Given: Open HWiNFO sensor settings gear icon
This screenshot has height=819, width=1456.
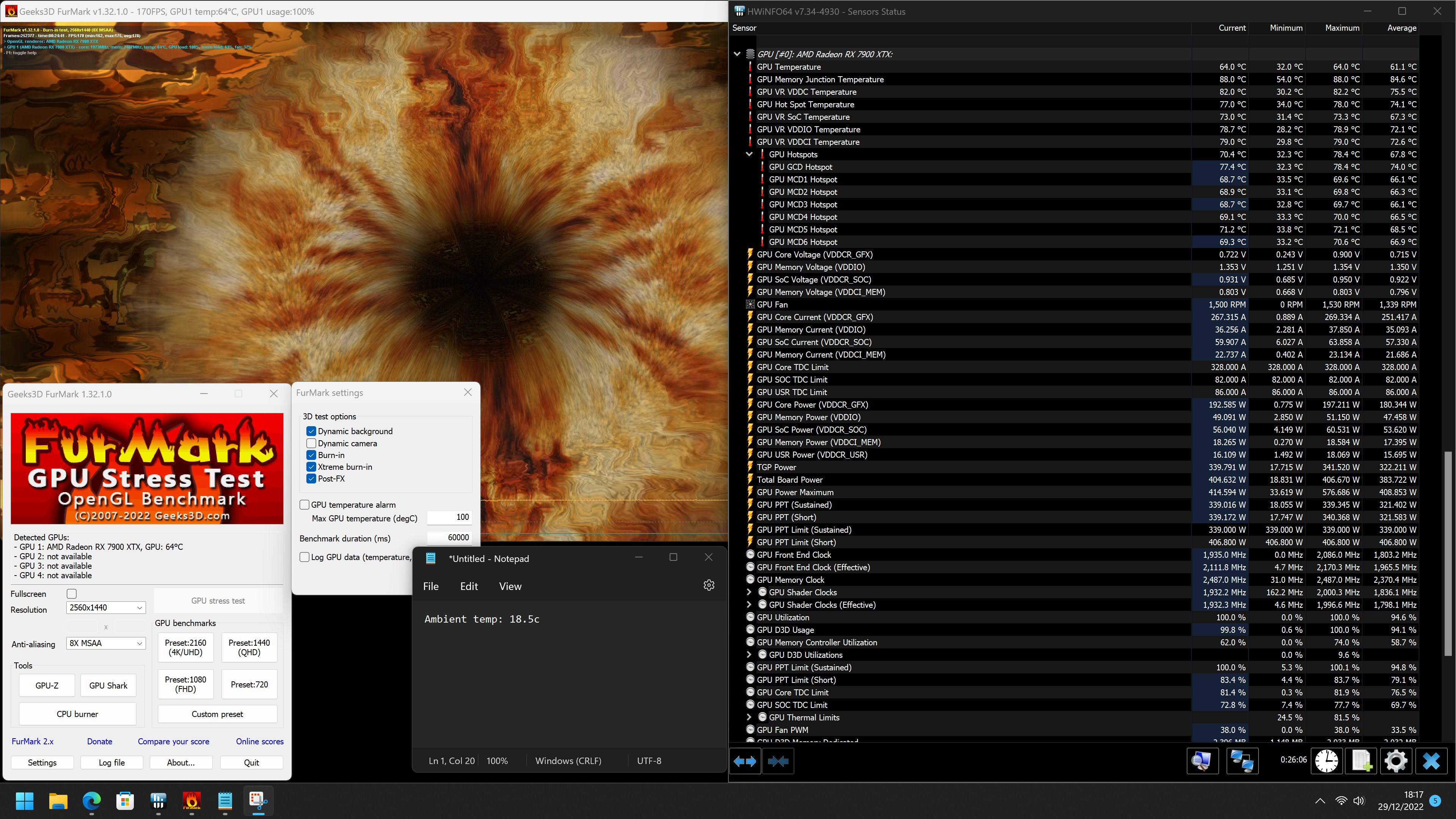Looking at the screenshot, I should pyautogui.click(x=1395, y=761).
